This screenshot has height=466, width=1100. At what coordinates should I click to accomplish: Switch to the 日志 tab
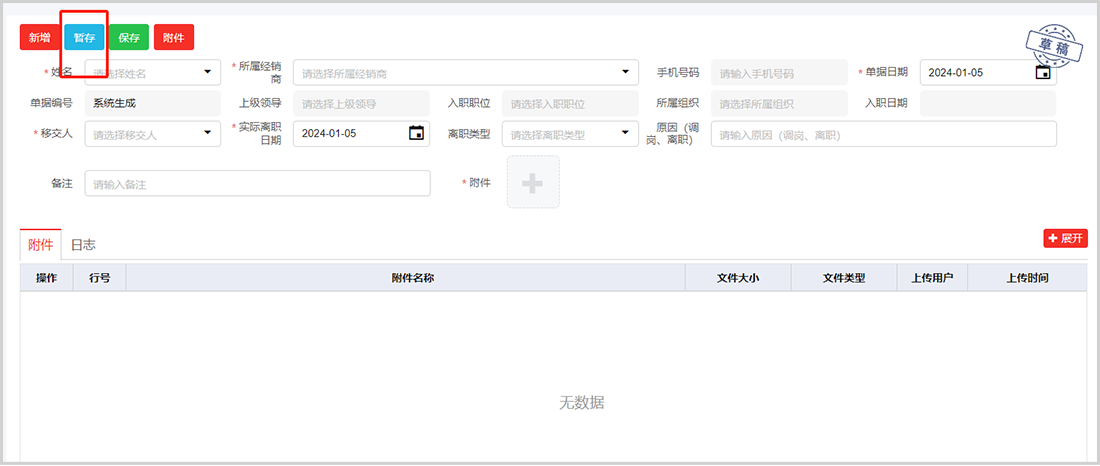tap(83, 244)
